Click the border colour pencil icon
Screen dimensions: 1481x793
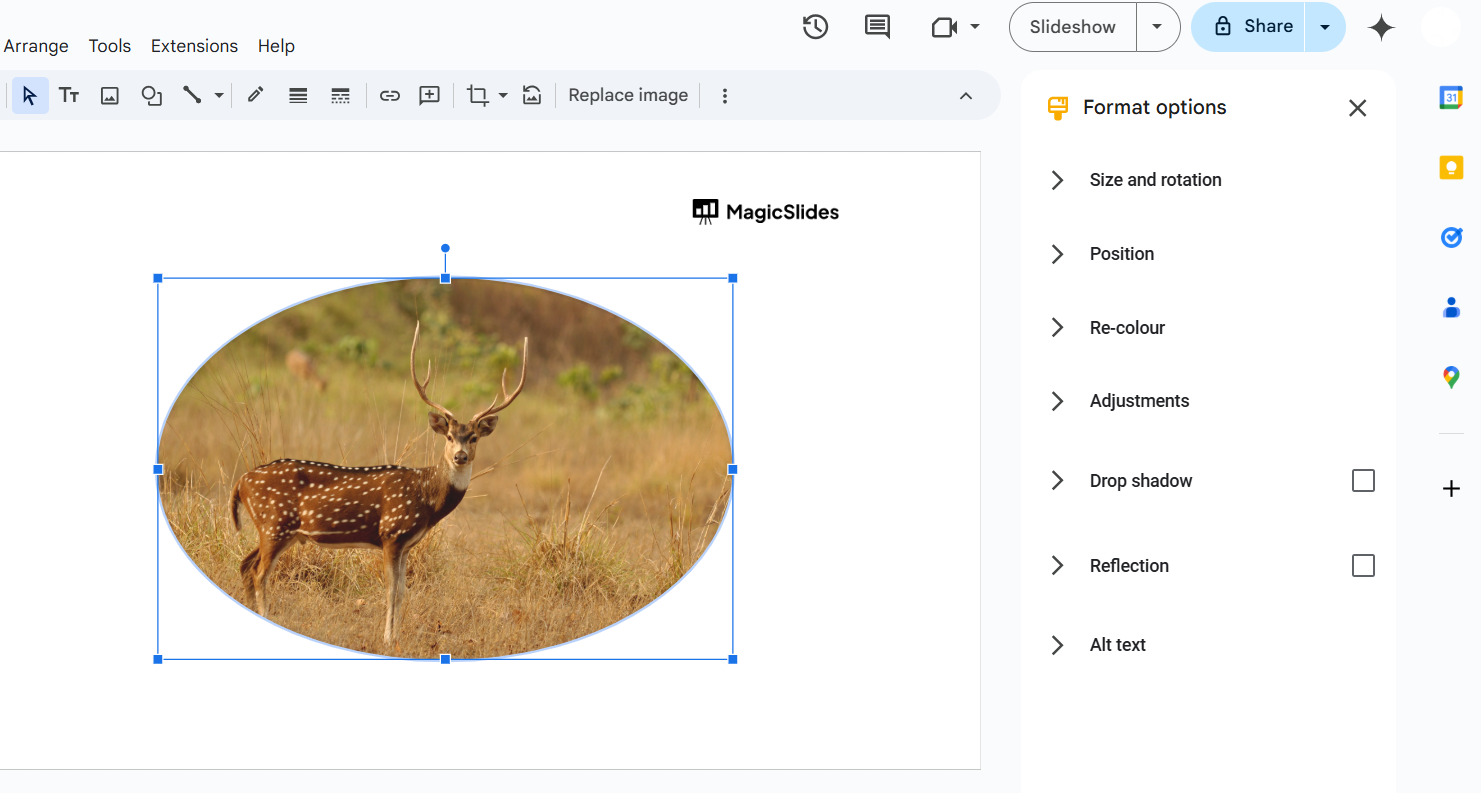click(x=255, y=95)
